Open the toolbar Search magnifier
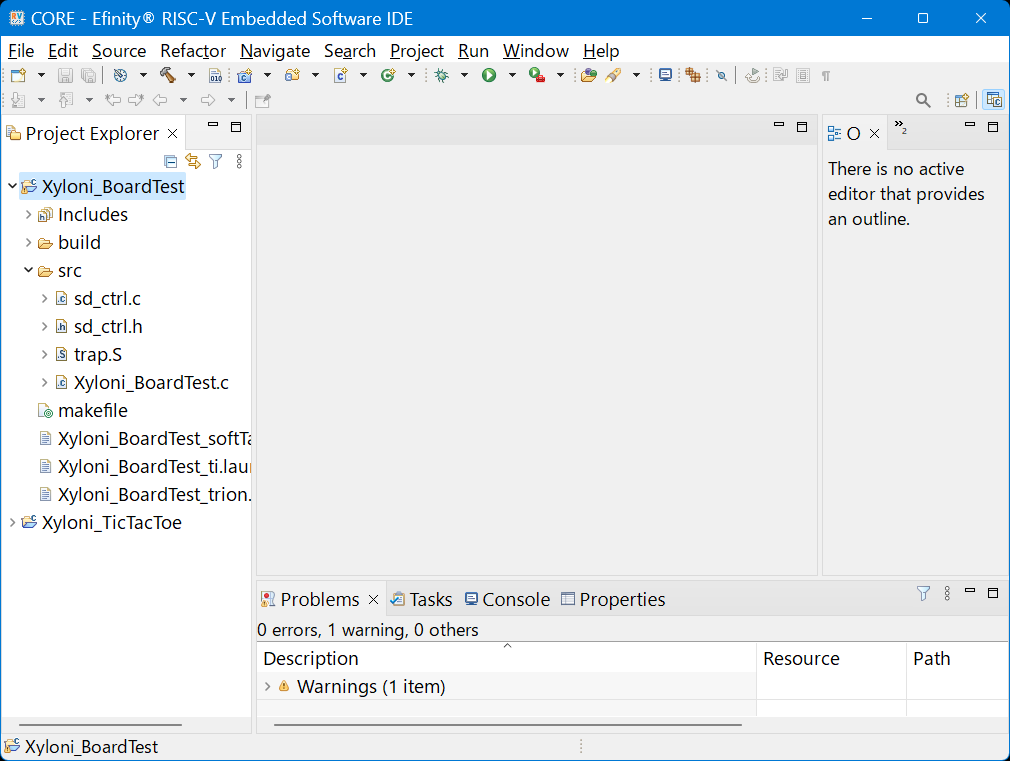Image resolution: width=1010 pixels, height=761 pixels. (923, 100)
